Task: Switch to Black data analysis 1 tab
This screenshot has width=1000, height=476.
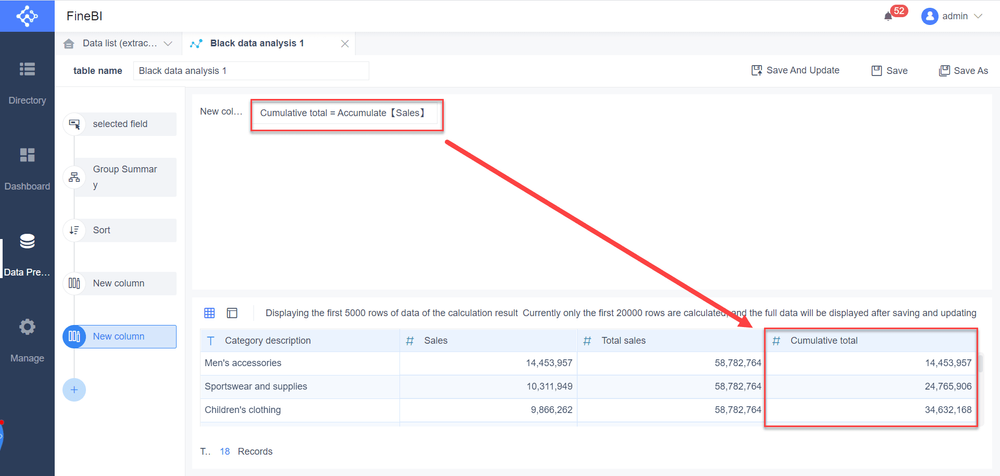Action: [257, 44]
